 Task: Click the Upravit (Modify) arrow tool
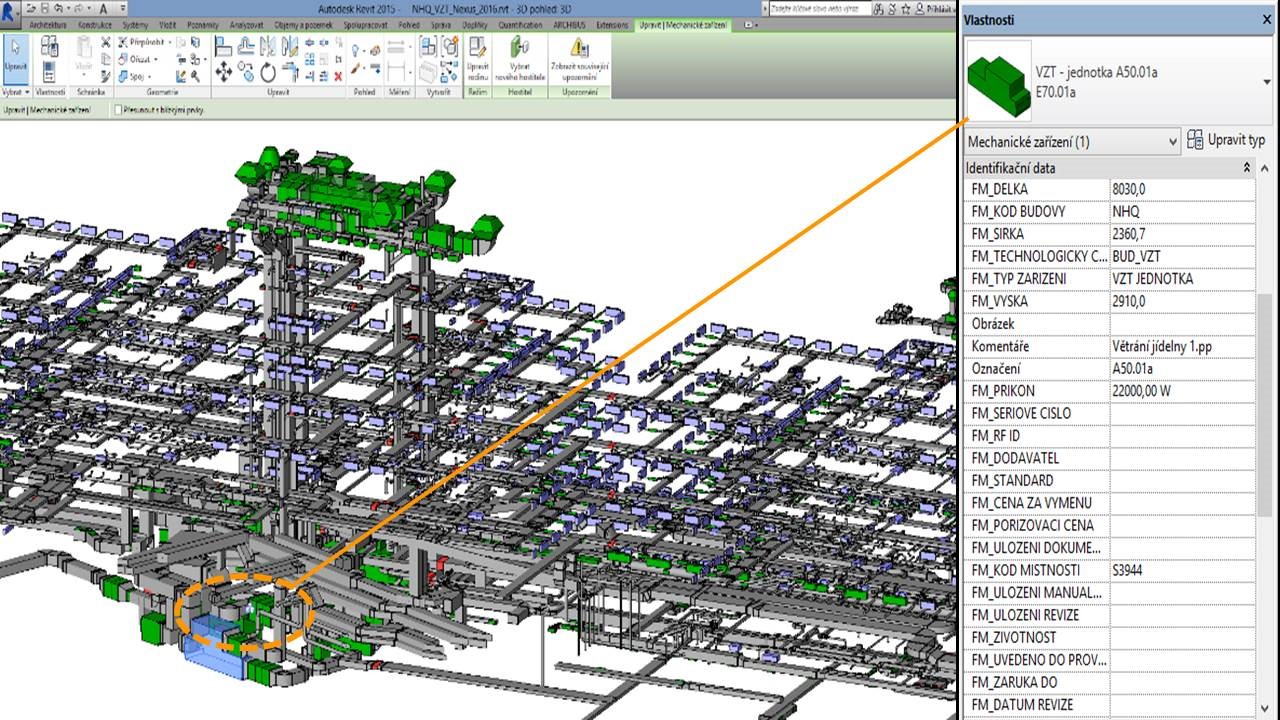[x=15, y=60]
